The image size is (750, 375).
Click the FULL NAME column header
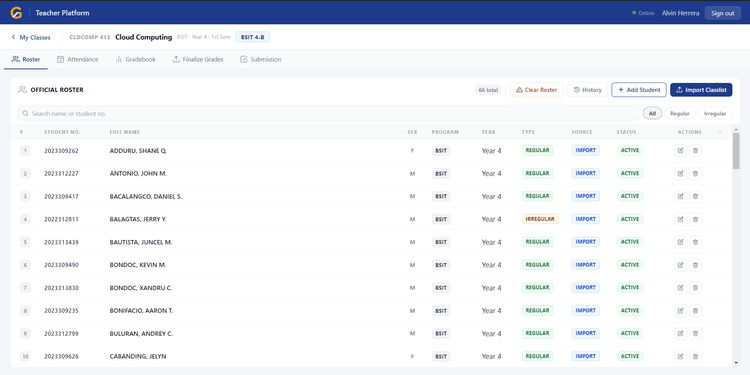[x=124, y=132]
